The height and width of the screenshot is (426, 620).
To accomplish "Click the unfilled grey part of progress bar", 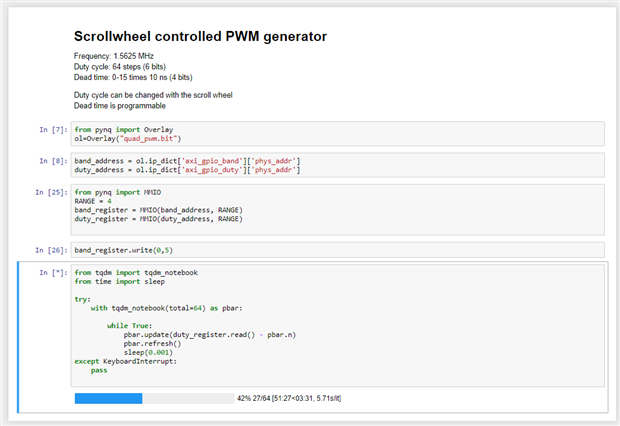I will 188,398.
